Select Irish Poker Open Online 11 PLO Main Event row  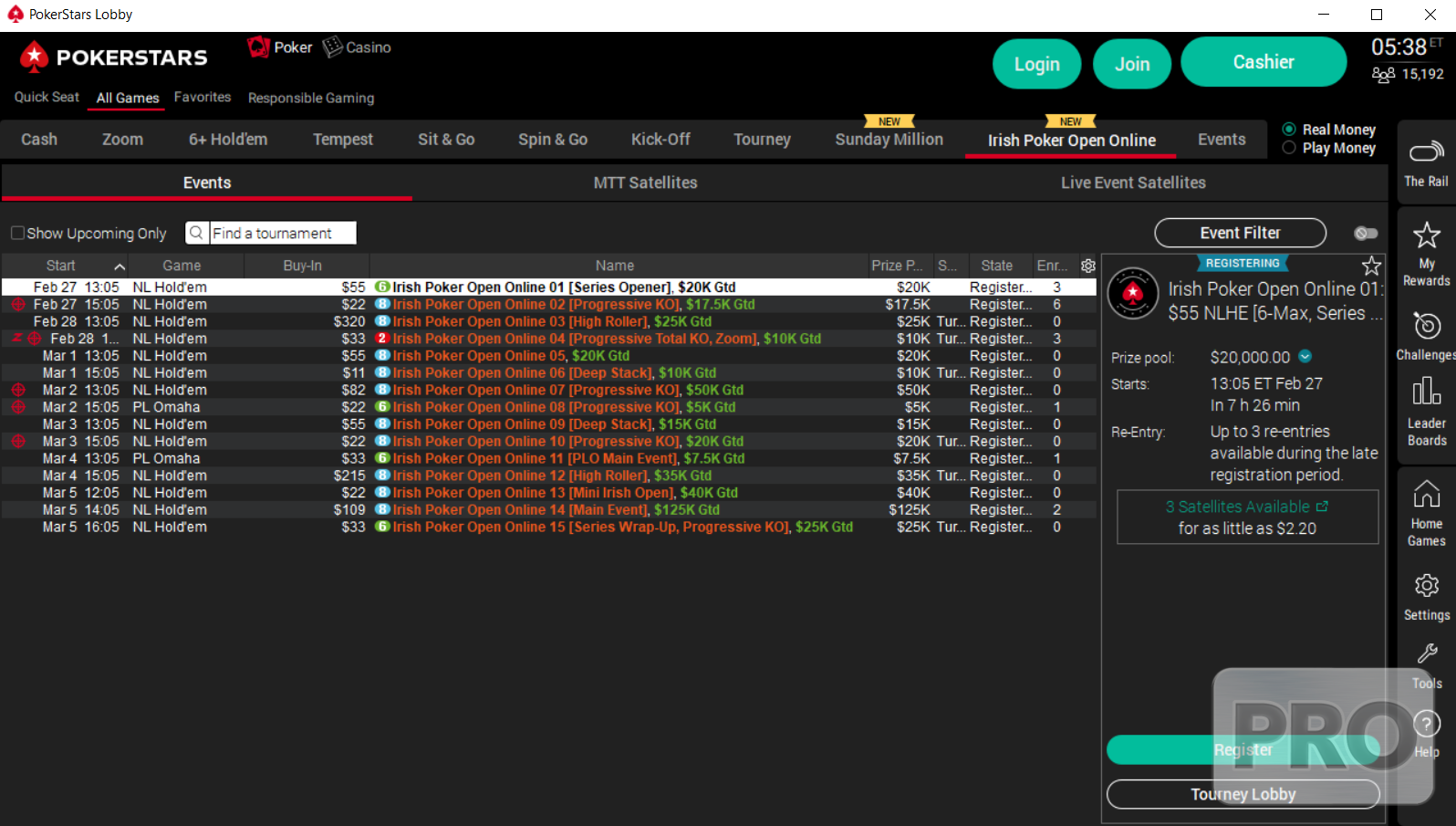point(548,458)
